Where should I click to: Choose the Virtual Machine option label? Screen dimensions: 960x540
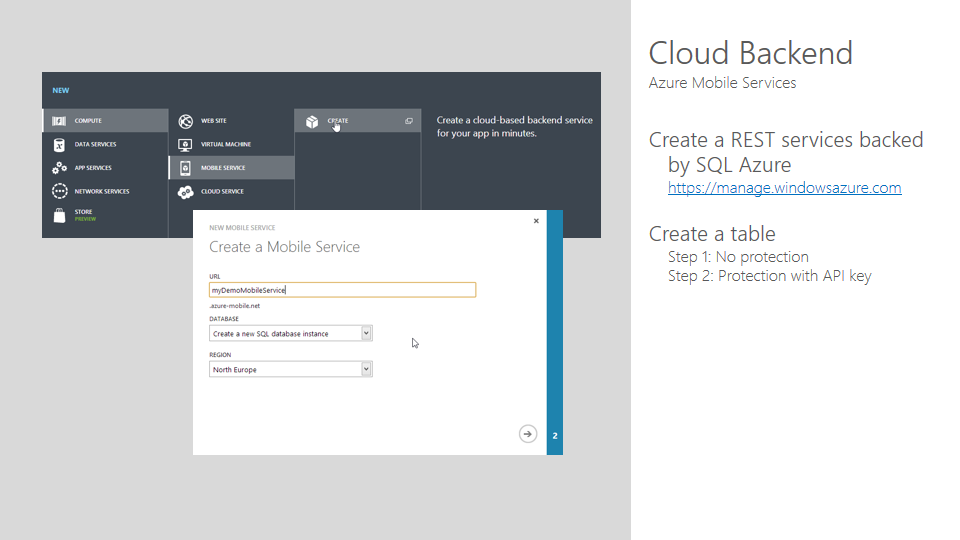coord(226,144)
